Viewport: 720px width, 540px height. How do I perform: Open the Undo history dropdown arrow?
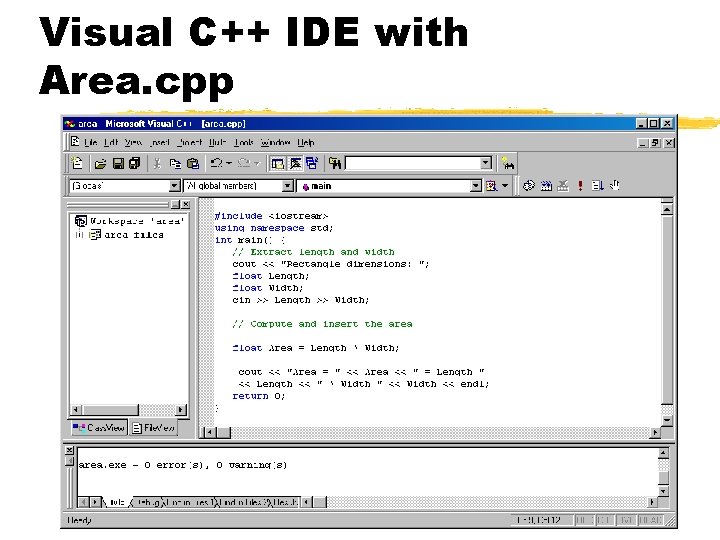[x=229, y=163]
